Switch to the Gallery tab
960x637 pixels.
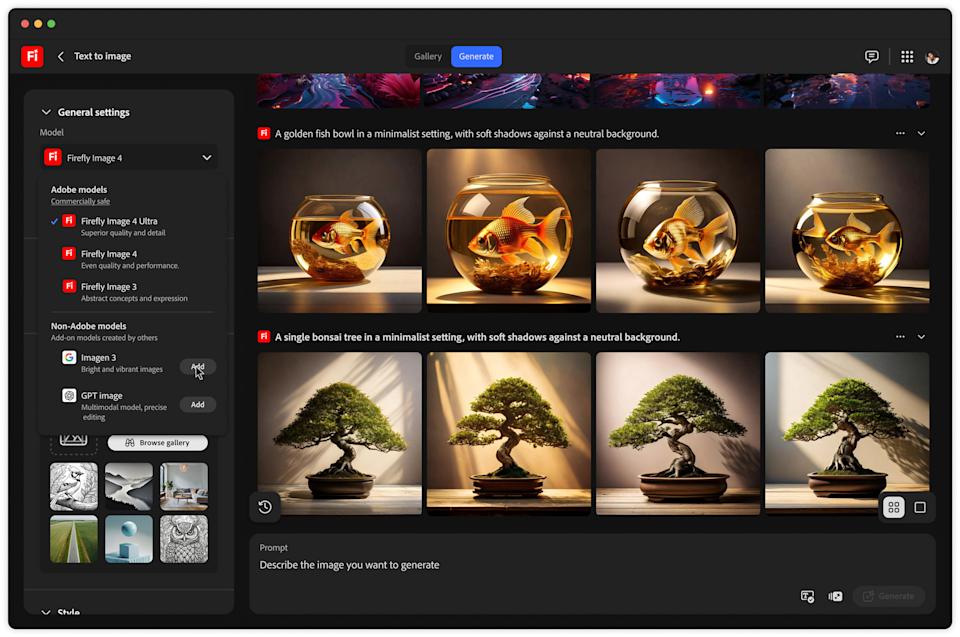[x=428, y=56]
